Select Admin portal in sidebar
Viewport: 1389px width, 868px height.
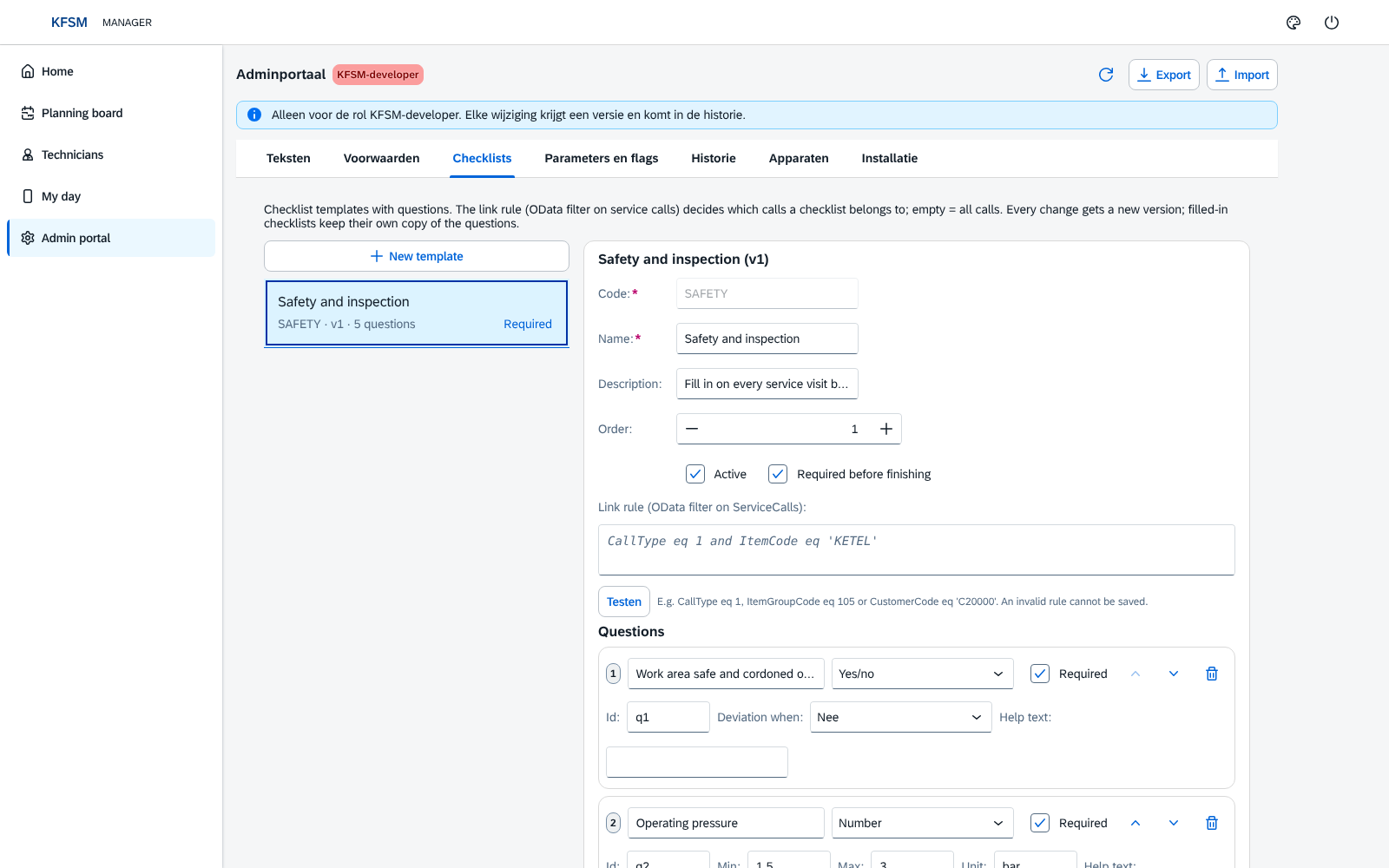(x=111, y=238)
